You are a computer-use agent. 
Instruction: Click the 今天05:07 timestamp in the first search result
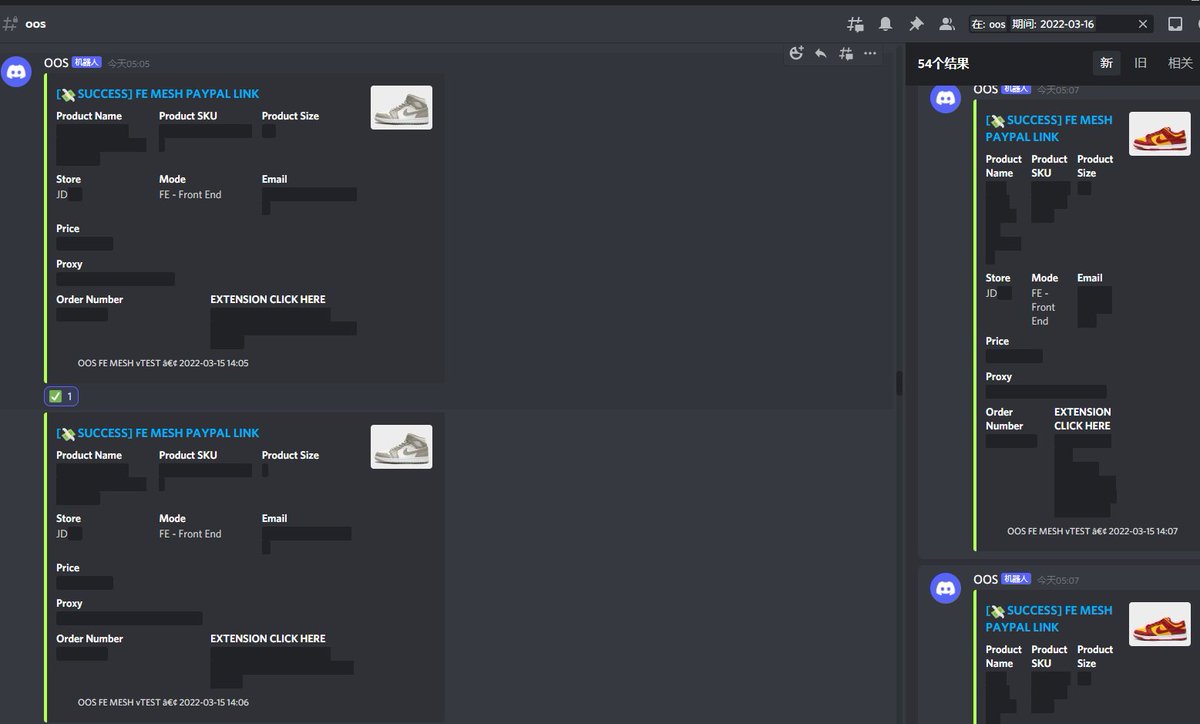1058,90
